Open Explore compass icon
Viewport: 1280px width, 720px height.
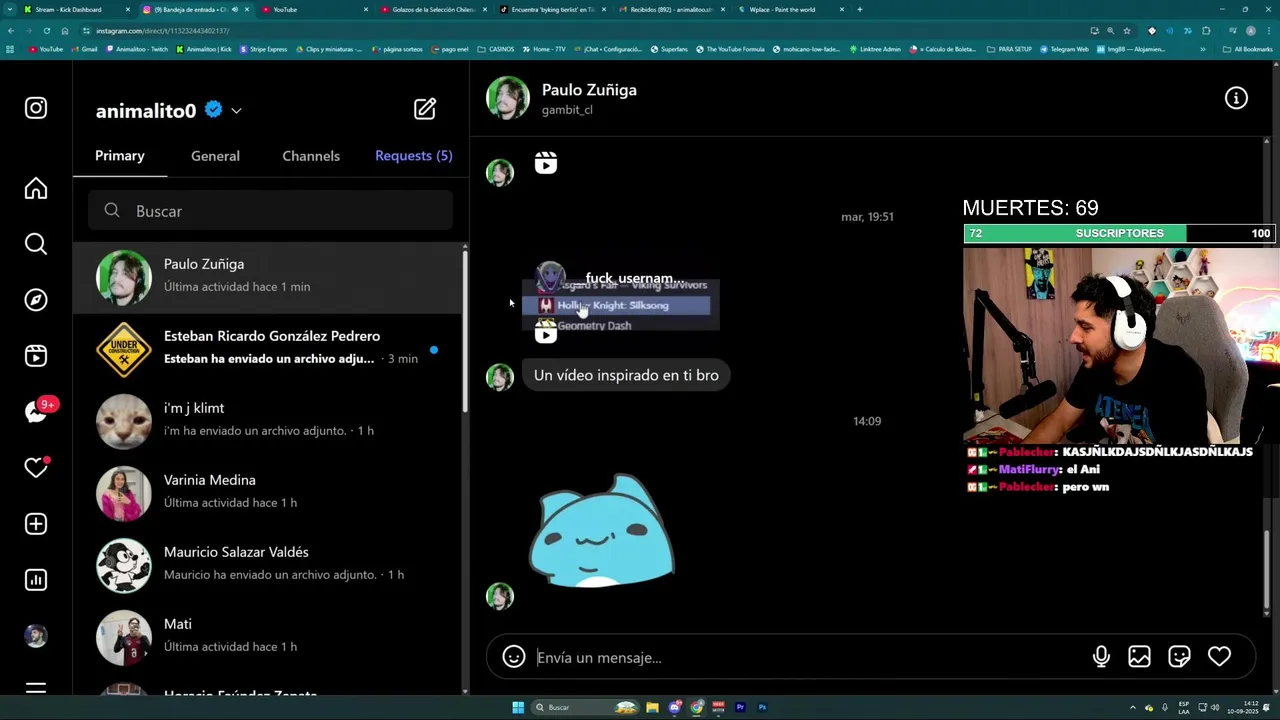pyautogui.click(x=36, y=300)
